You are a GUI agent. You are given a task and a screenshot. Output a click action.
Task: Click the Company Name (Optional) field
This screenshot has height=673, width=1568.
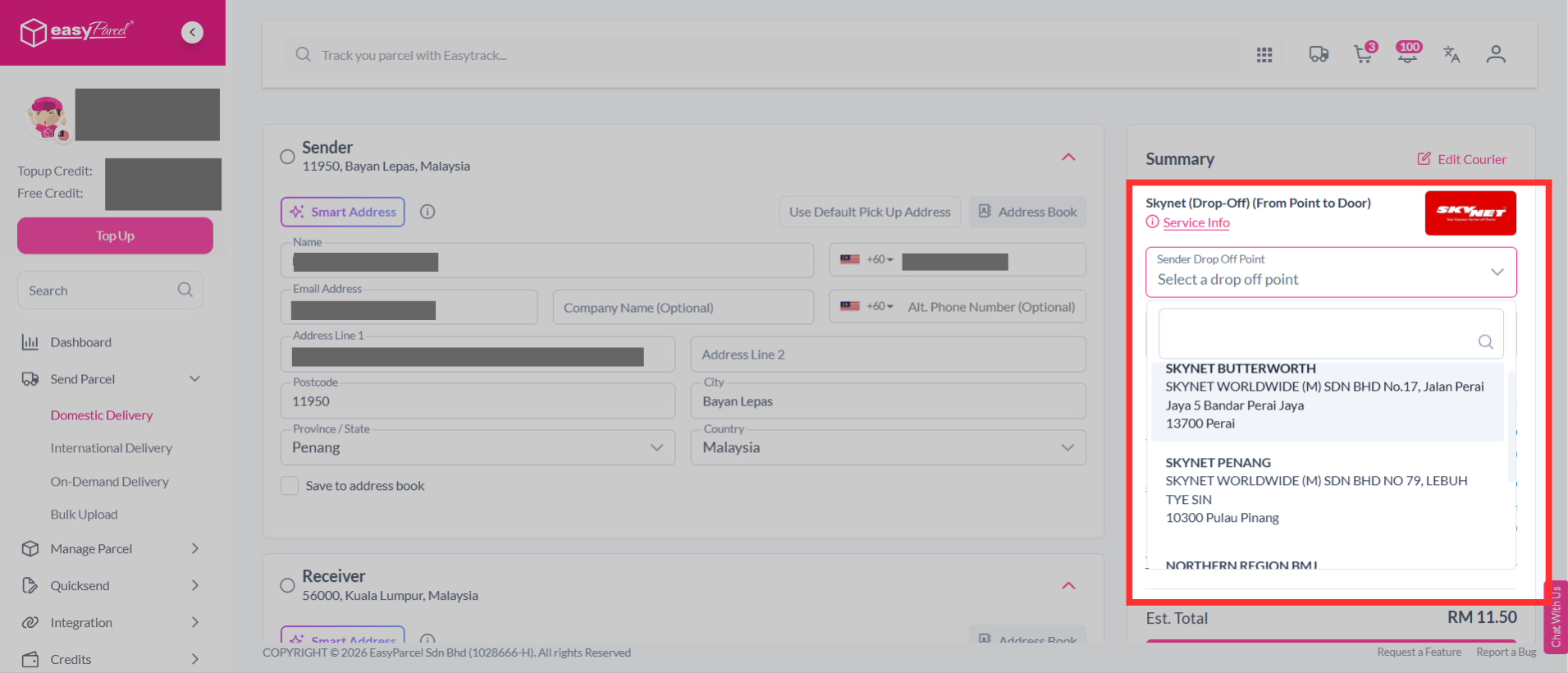click(683, 307)
